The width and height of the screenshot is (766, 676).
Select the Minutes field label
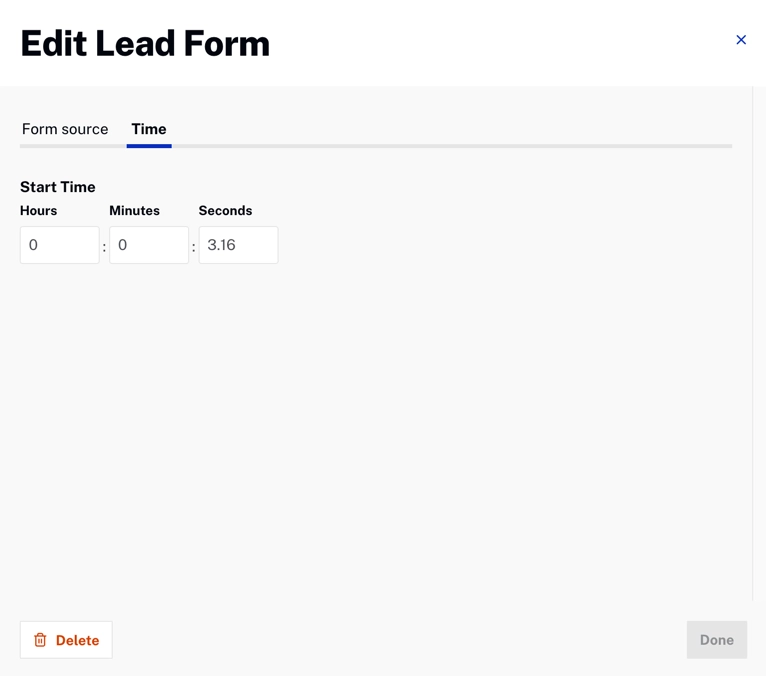point(134,211)
